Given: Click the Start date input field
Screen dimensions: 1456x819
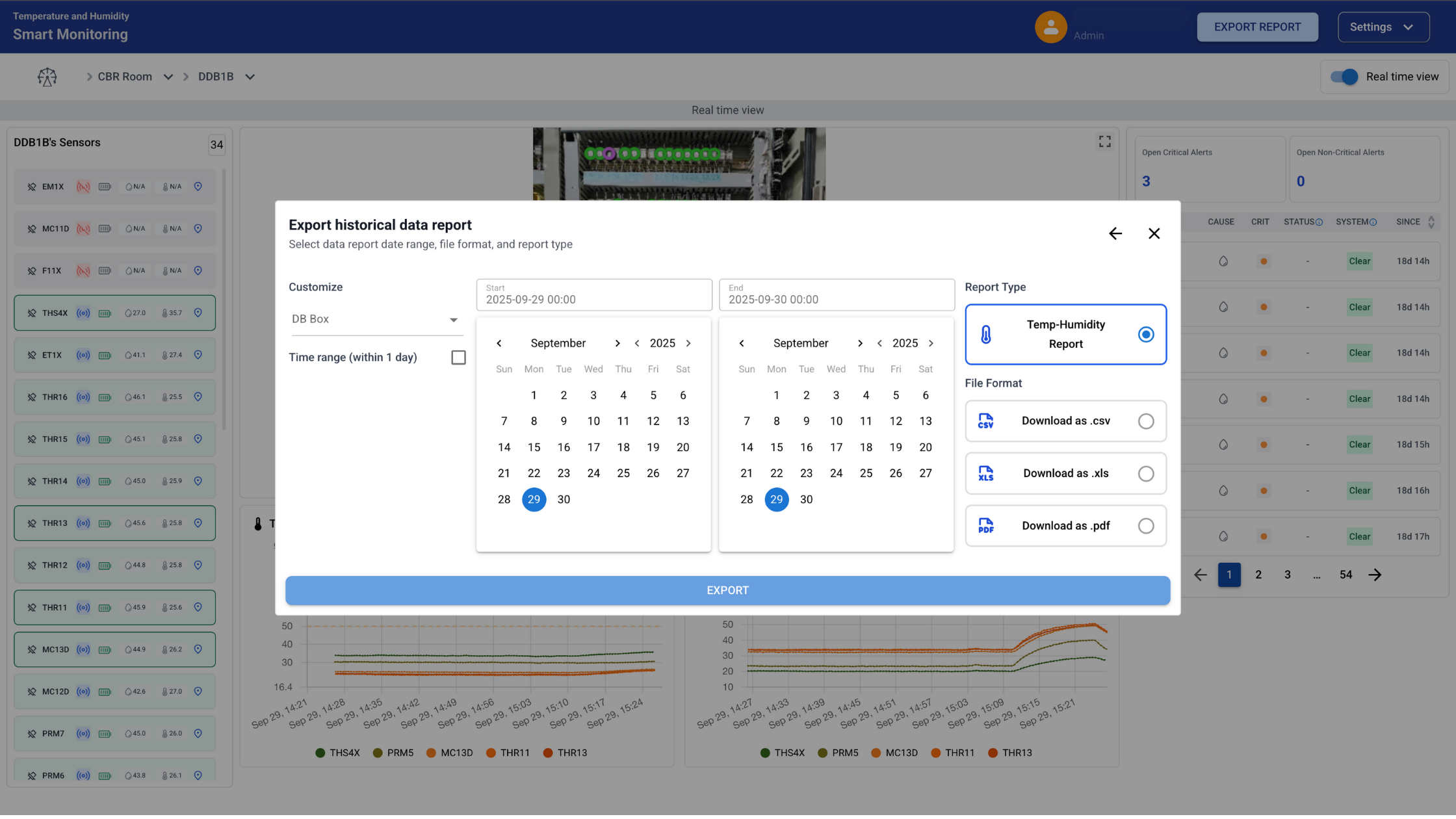Looking at the screenshot, I should (x=594, y=295).
